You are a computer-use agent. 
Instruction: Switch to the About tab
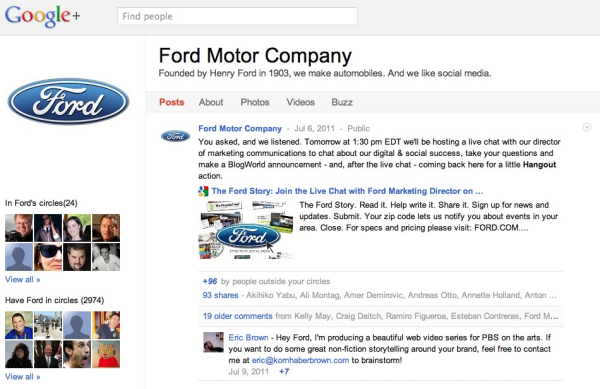coord(211,102)
